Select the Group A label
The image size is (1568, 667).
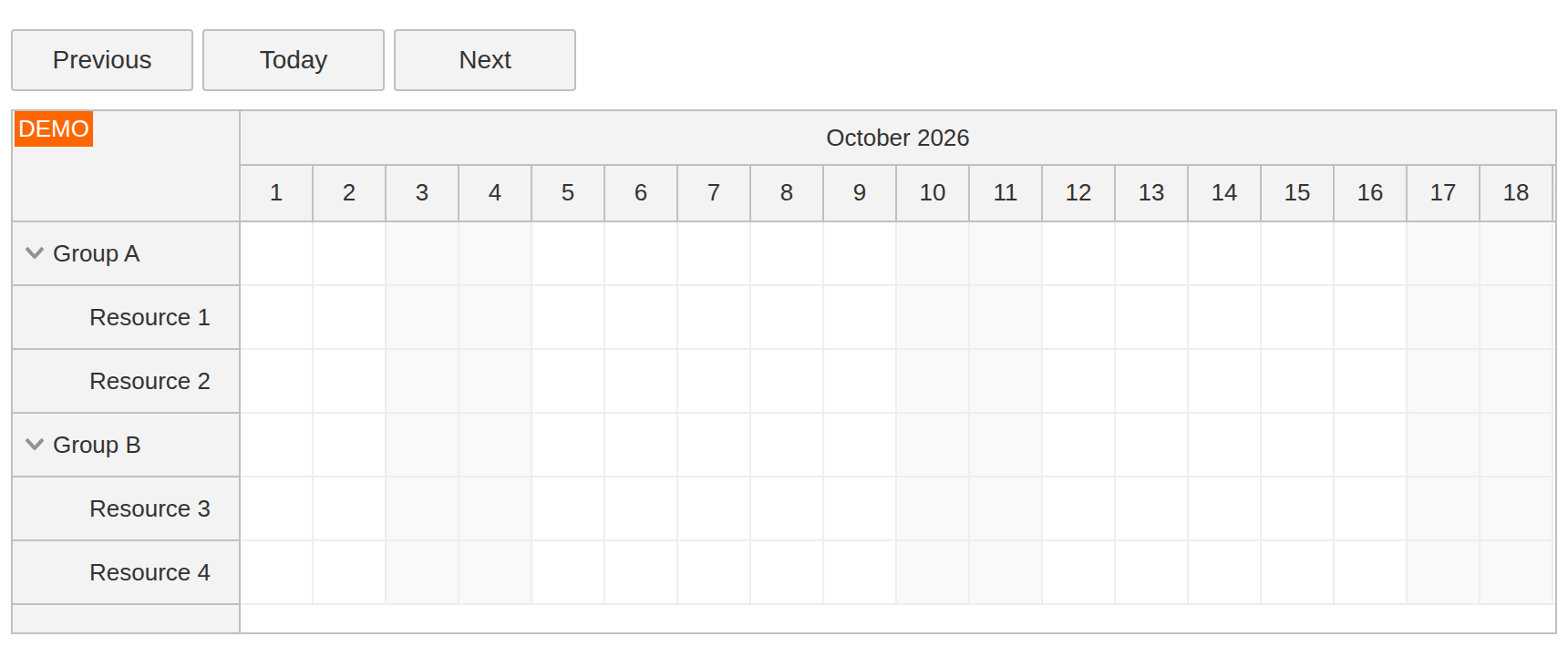(x=96, y=253)
